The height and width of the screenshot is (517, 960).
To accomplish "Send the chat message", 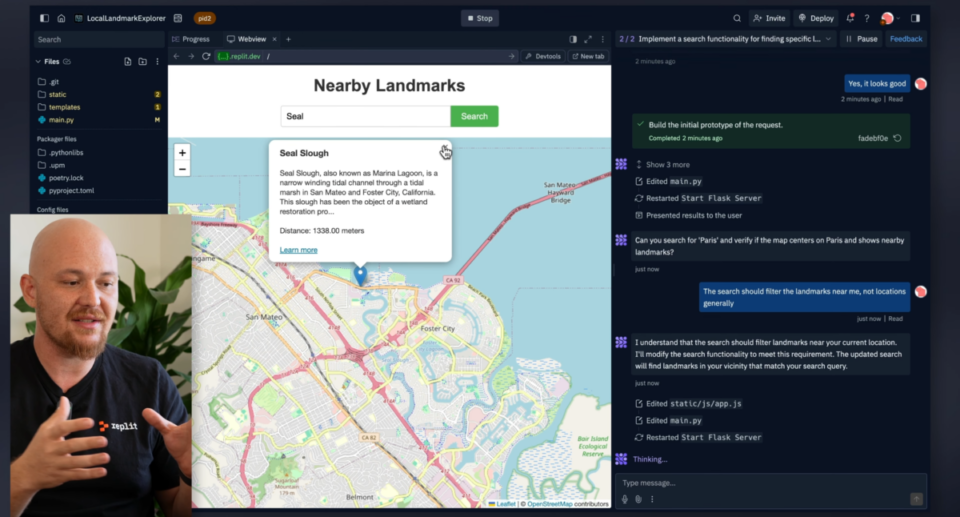I will point(916,499).
